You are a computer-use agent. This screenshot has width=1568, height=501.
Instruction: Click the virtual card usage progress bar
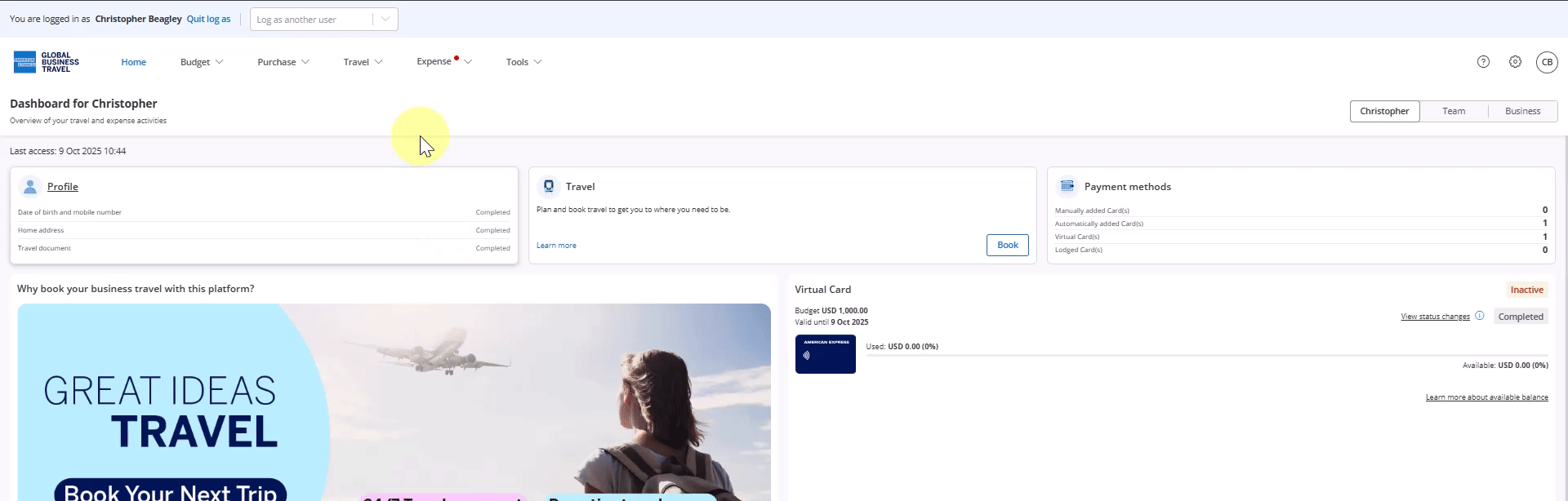pyautogui.click(x=1207, y=355)
